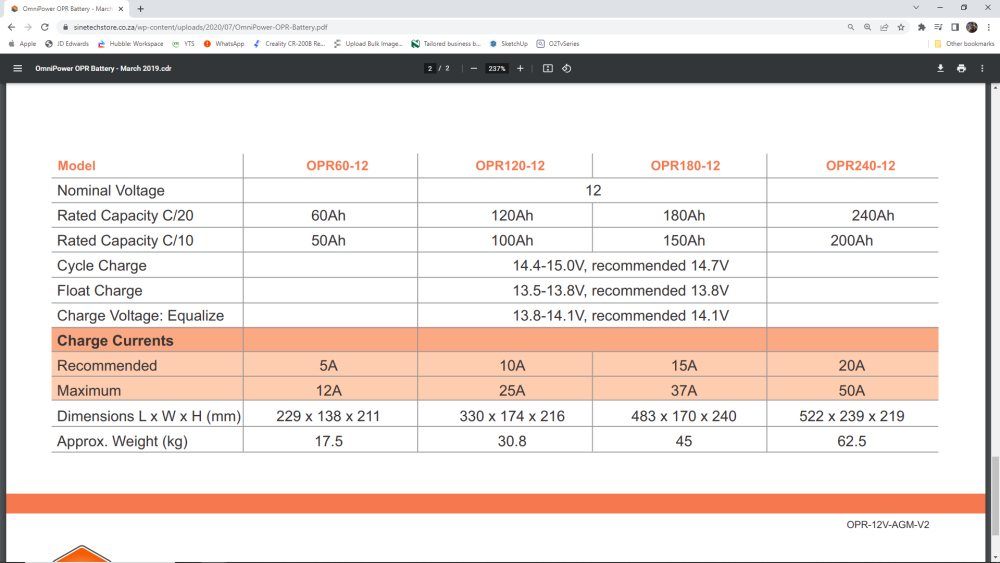The height and width of the screenshot is (563, 1000).
Task: Open PDF viewer more actions menu
Action: tap(982, 68)
